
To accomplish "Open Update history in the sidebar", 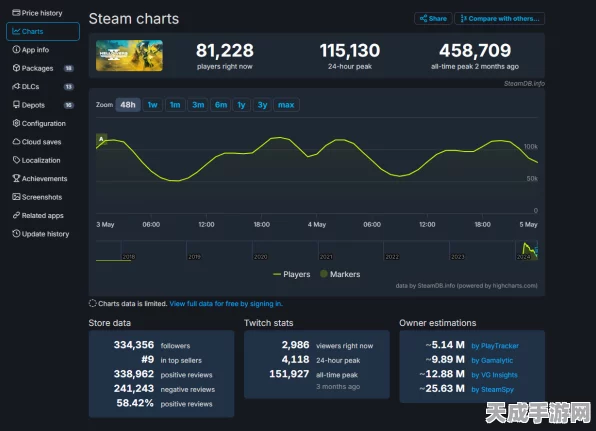I will [41, 234].
